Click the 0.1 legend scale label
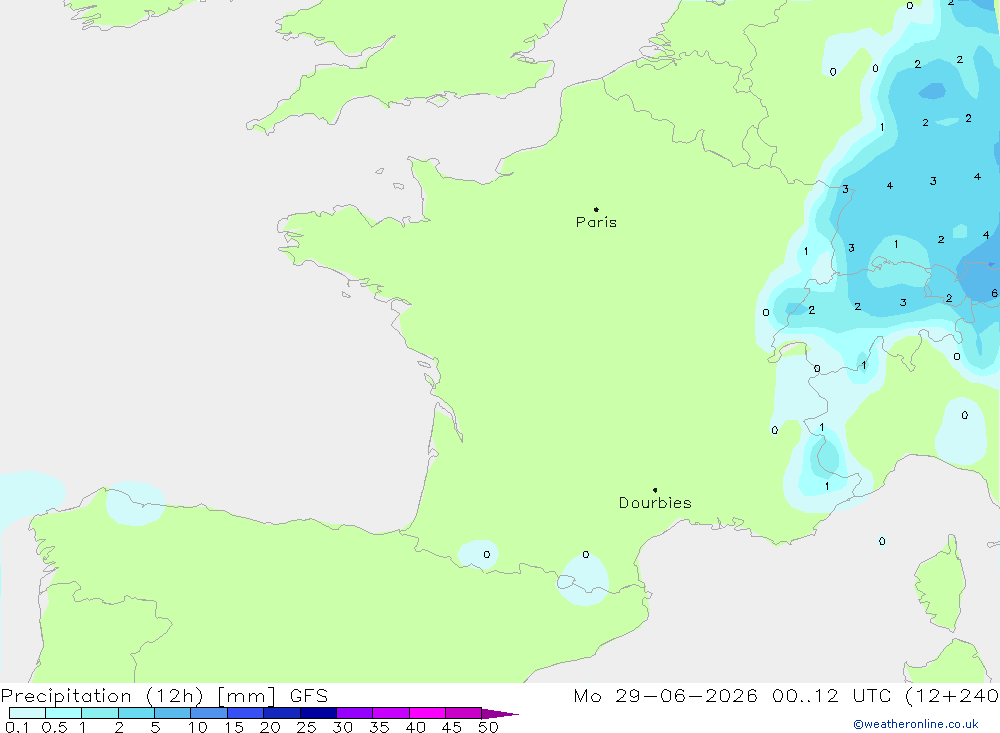This screenshot has height=733, width=1000. tap(17, 727)
